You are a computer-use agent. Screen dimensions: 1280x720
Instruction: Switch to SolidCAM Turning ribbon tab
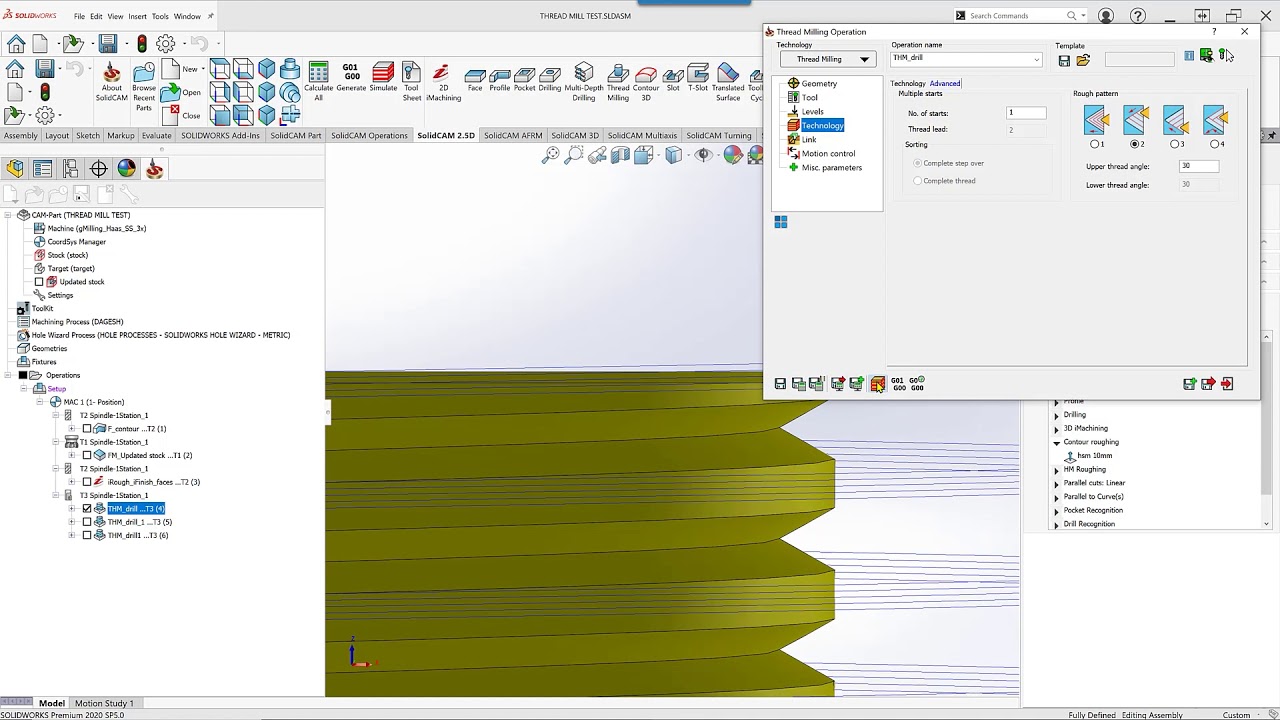click(718, 136)
